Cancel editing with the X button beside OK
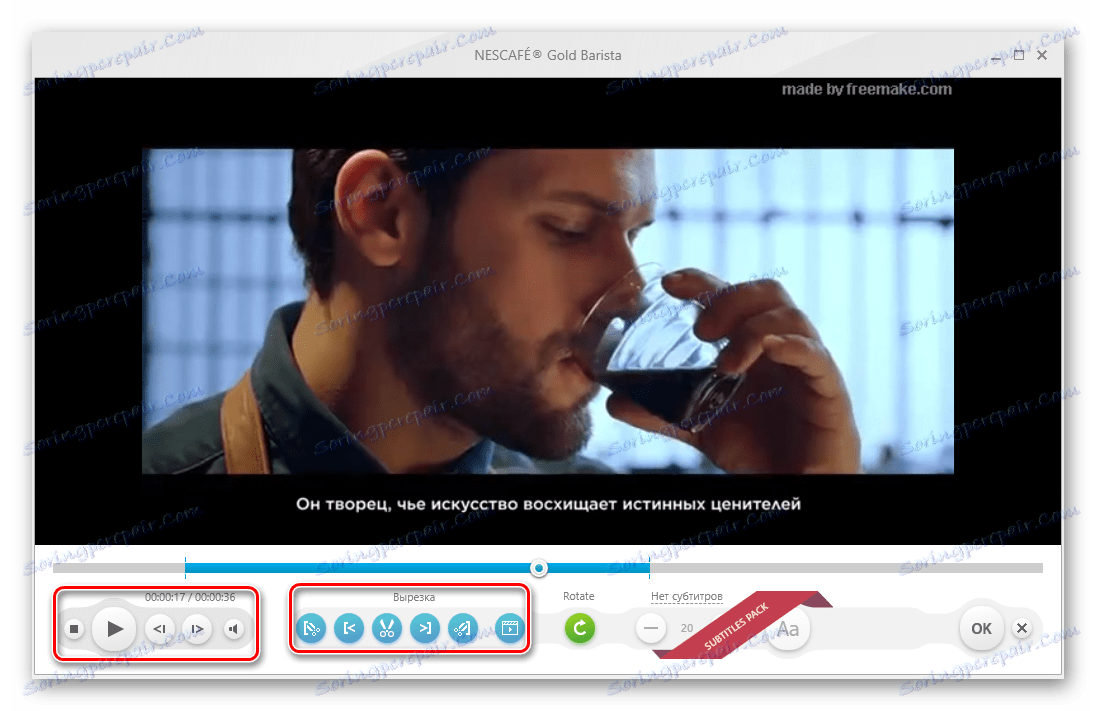This screenshot has width=1096, height=711. point(1022,628)
